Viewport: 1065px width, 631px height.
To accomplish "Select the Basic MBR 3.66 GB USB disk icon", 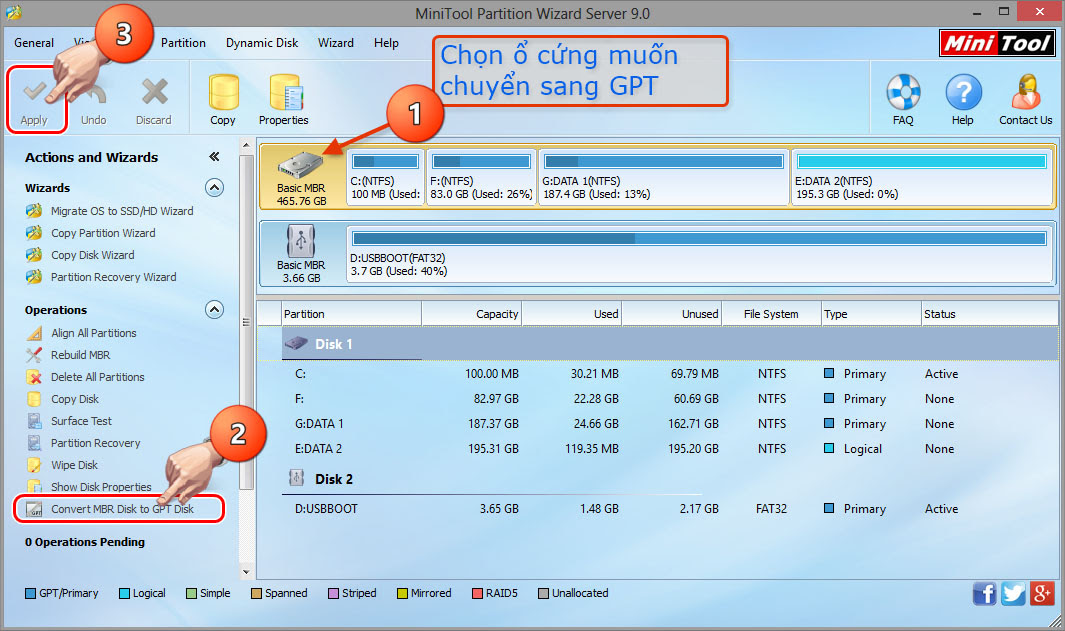I will 300,240.
